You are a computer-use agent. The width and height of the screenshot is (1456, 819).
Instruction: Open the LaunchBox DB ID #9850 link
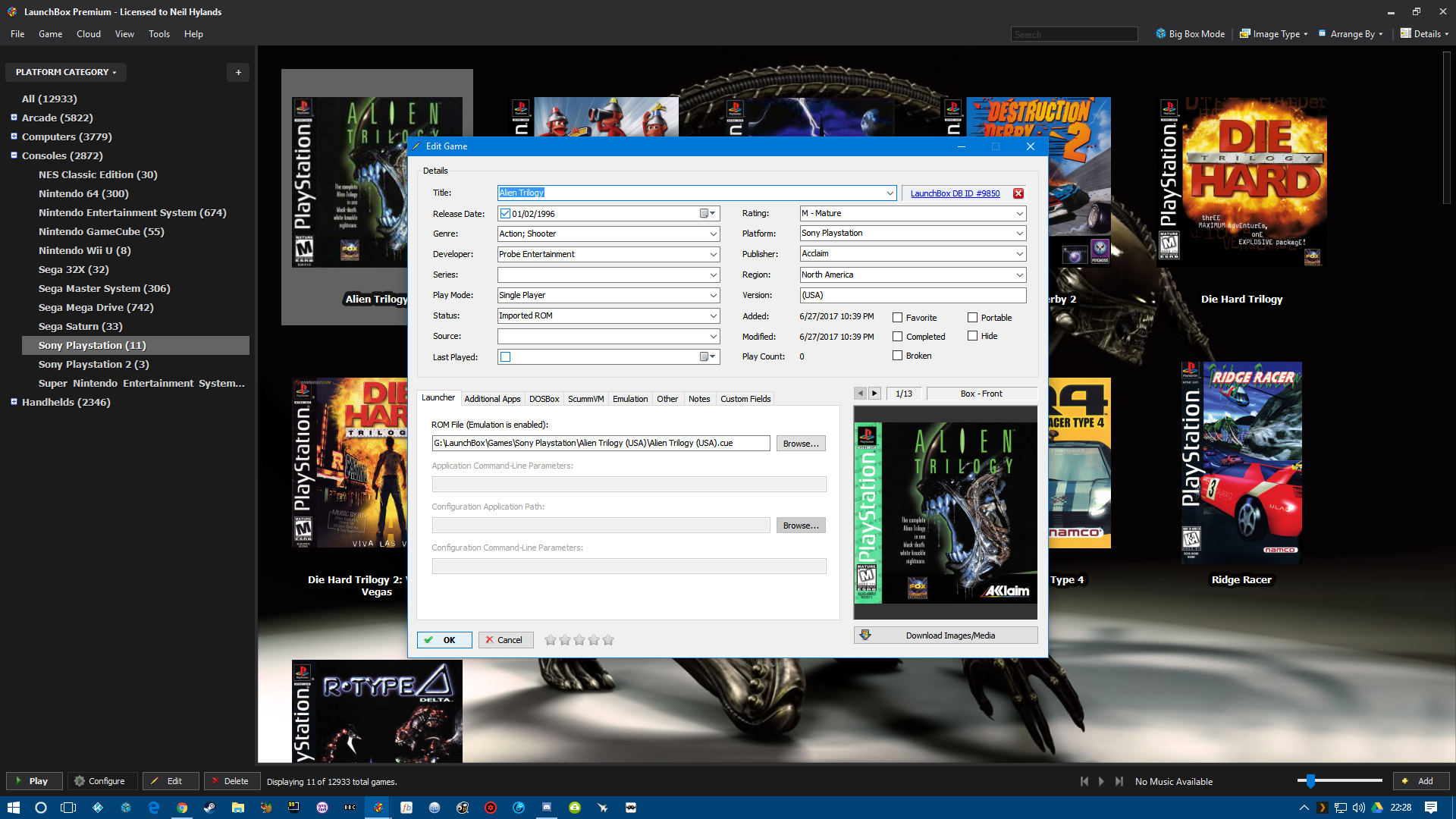[x=955, y=194]
